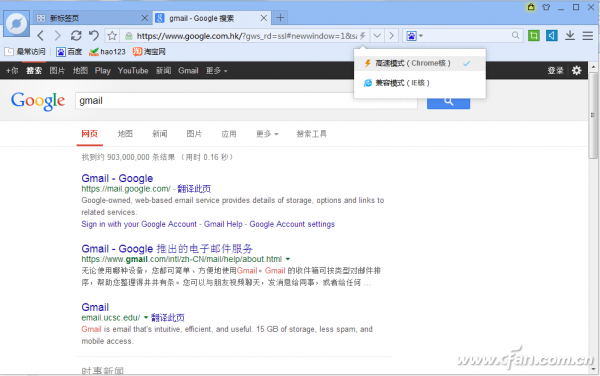600x376 pixels.
Task: Open the Gmail - Google result title
Action: [117, 178]
